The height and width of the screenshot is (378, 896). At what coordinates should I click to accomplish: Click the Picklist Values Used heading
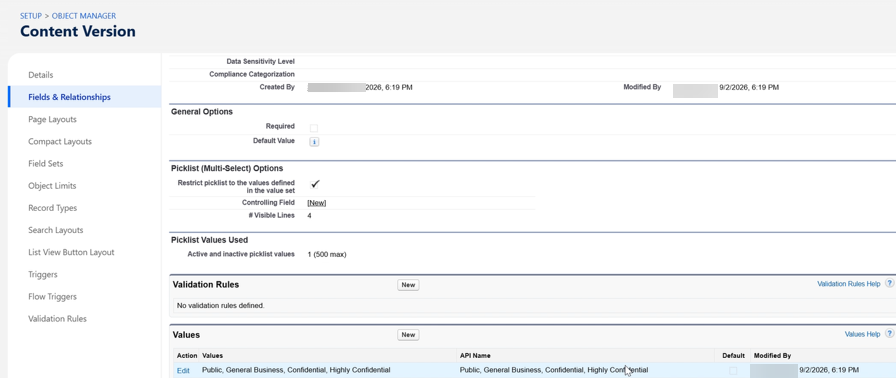pos(209,240)
